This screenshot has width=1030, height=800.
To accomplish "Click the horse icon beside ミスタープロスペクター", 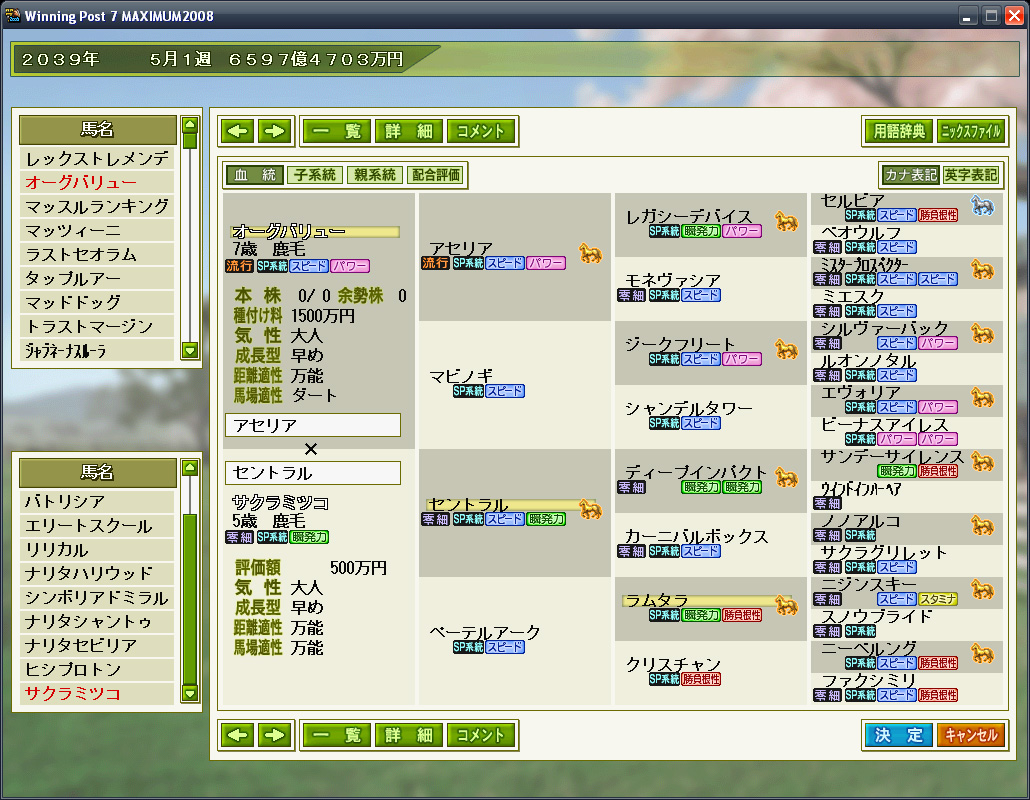I will tap(983, 269).
